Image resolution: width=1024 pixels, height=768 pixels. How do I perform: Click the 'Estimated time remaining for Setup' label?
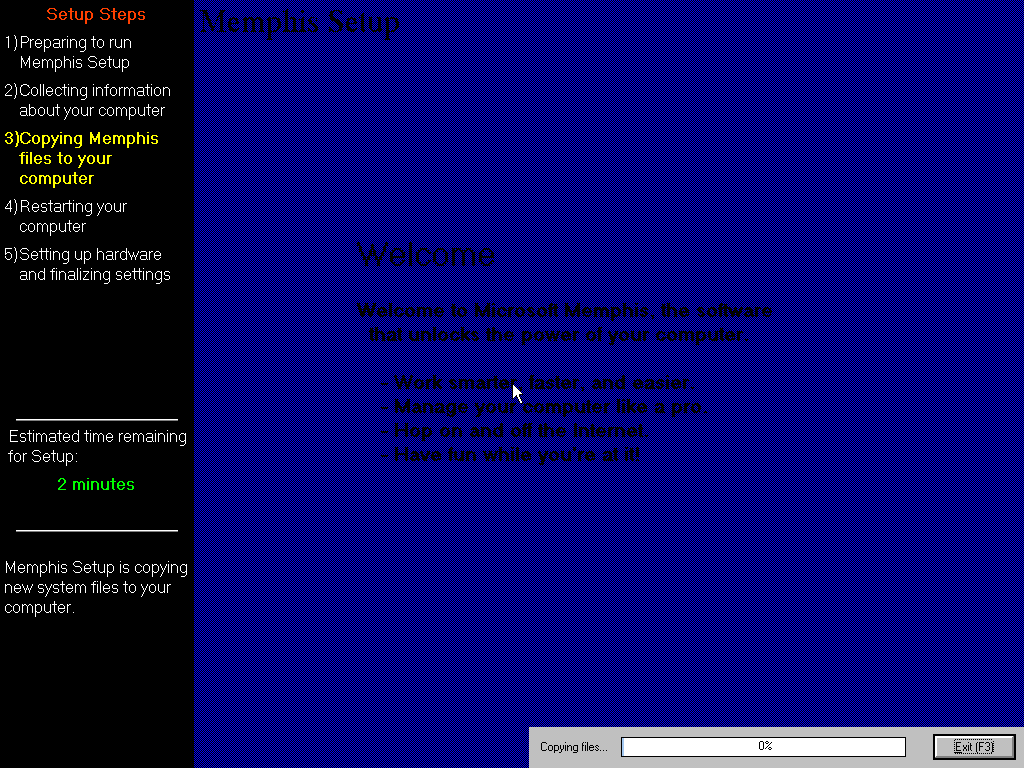point(97,446)
